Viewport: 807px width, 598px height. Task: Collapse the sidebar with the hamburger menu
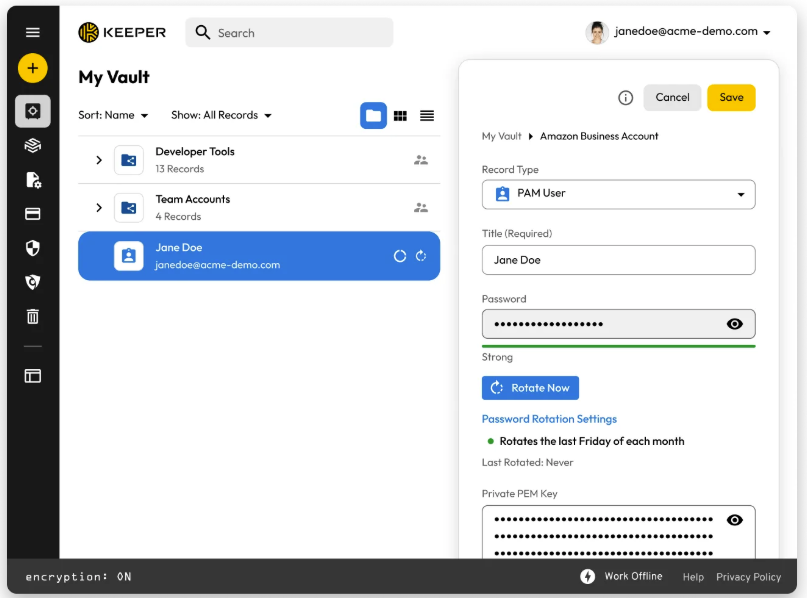32,31
